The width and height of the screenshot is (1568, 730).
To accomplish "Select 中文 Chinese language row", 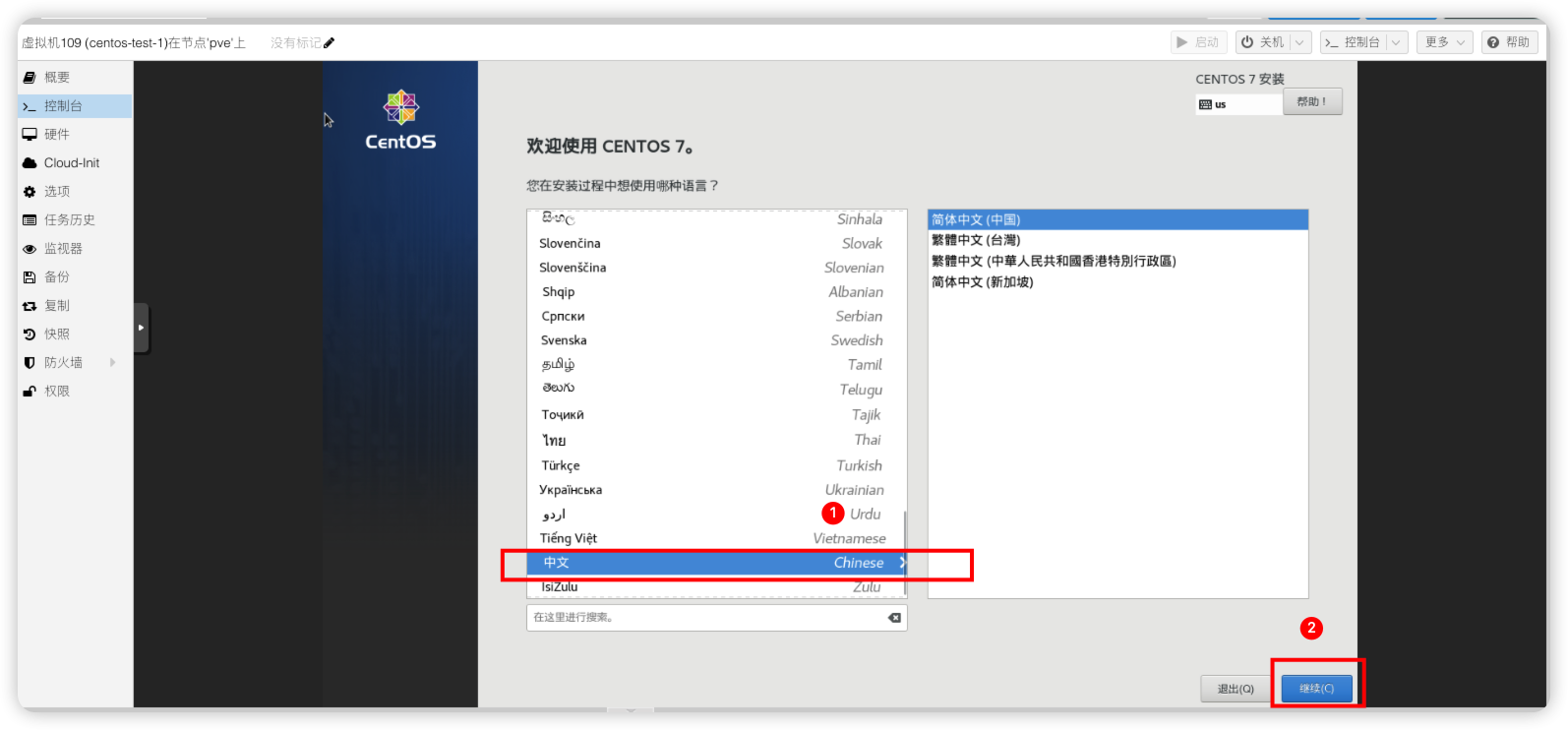I will click(x=716, y=563).
